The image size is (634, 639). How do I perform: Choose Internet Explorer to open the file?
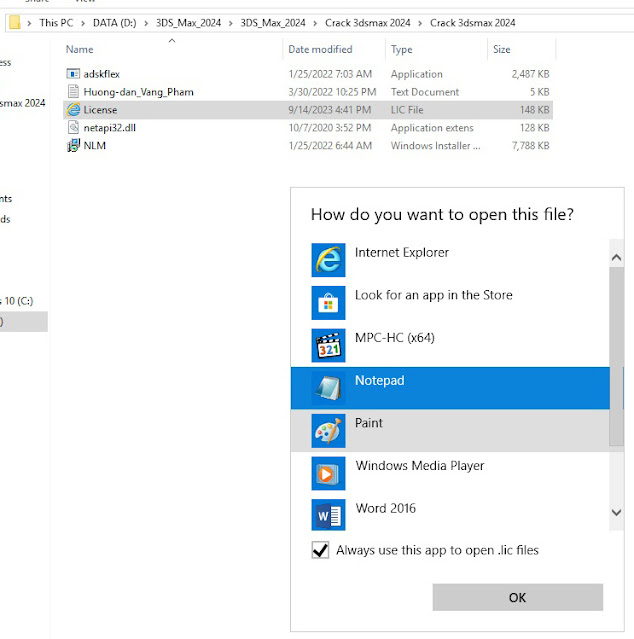coord(450,260)
